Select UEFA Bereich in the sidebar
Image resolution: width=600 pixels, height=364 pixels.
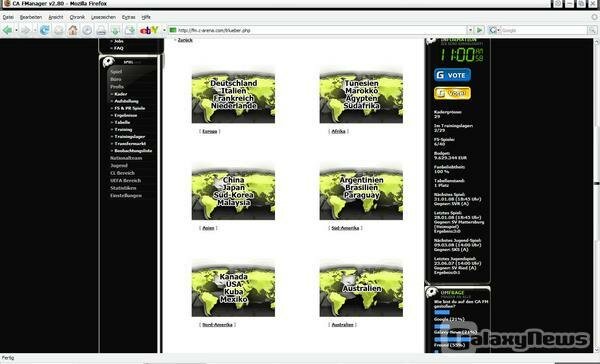126,181
